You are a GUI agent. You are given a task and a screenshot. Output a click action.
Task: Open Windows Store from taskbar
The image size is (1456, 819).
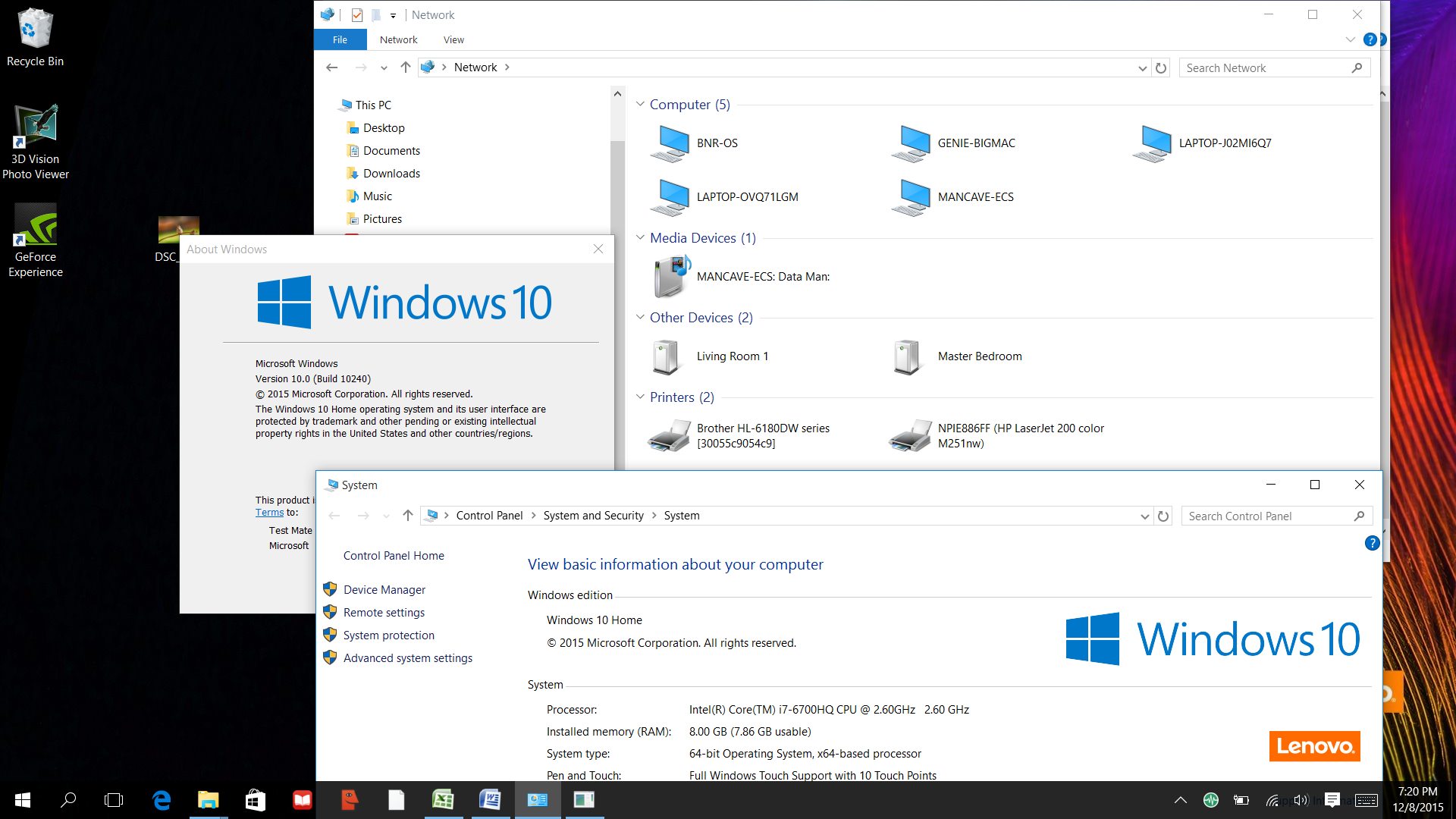coord(255,800)
